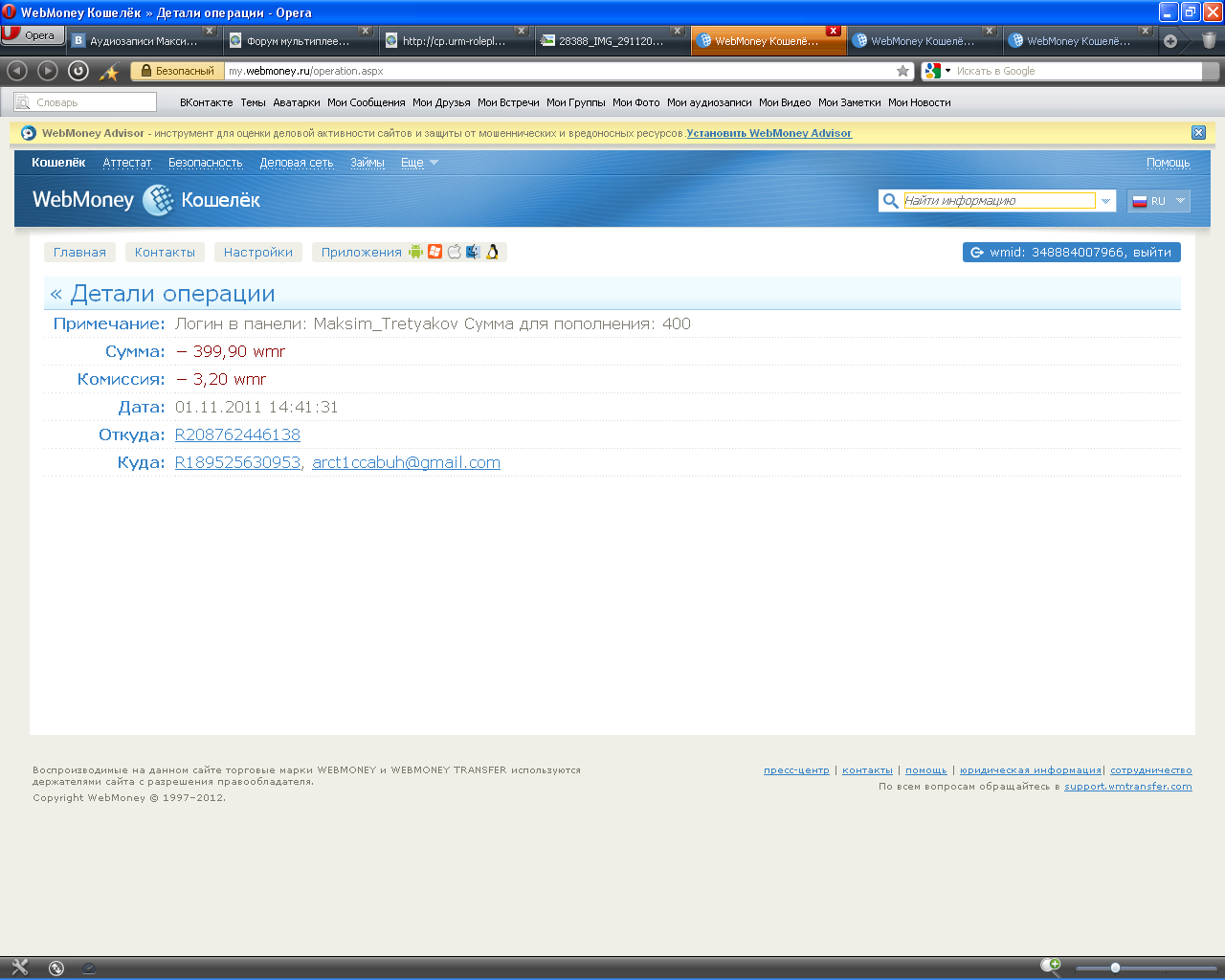Screen dimensions: 1225x980
Task: Bookmark page with the star icon
Action: 902,71
